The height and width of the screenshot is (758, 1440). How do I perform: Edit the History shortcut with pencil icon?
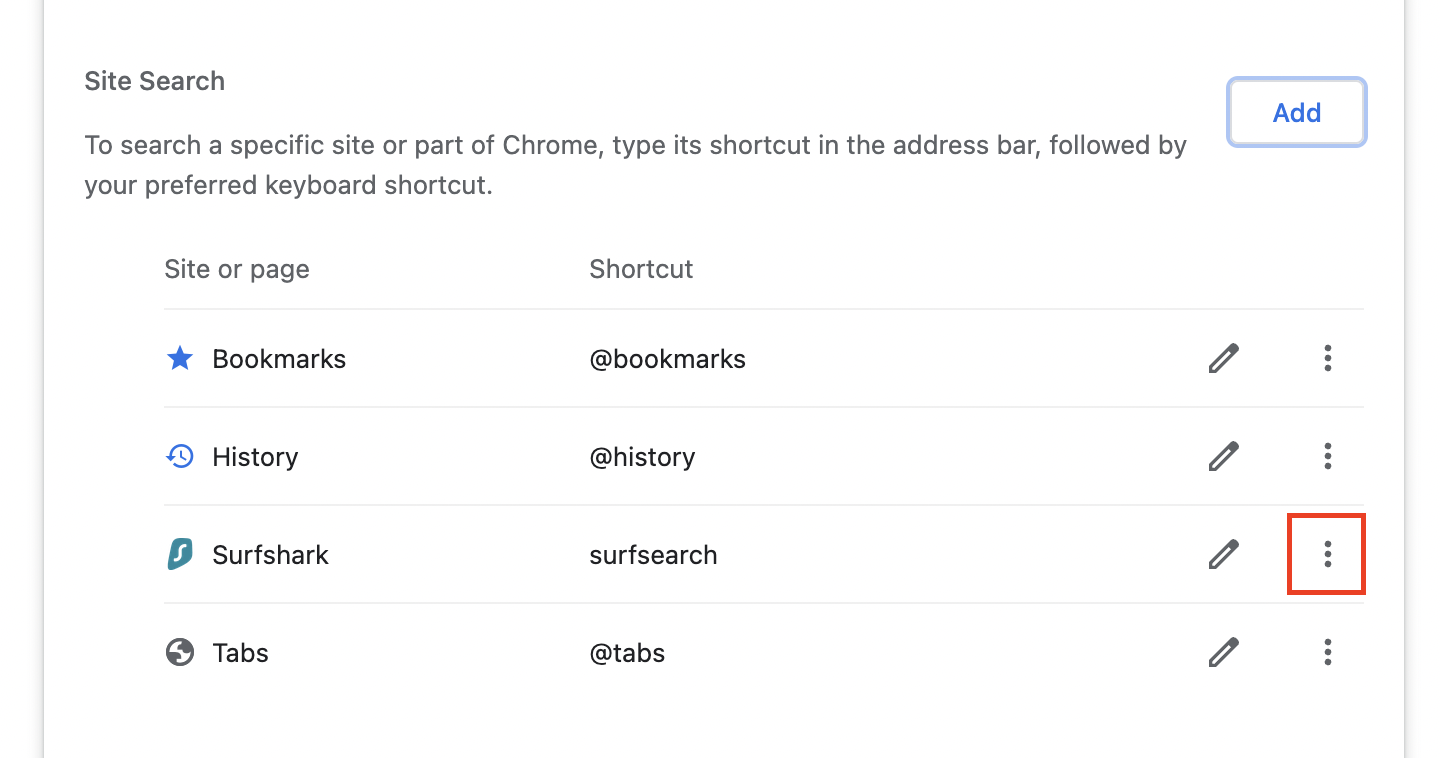click(x=1223, y=456)
